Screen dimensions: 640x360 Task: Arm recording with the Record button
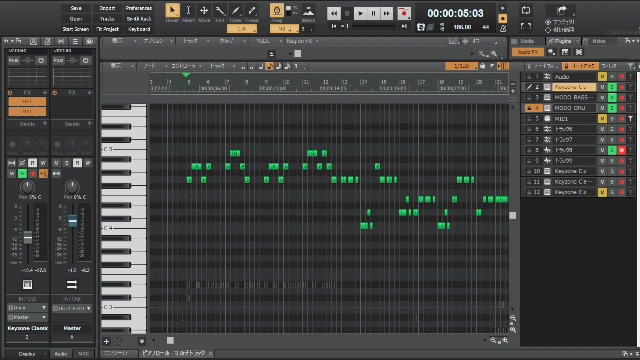click(x=404, y=13)
